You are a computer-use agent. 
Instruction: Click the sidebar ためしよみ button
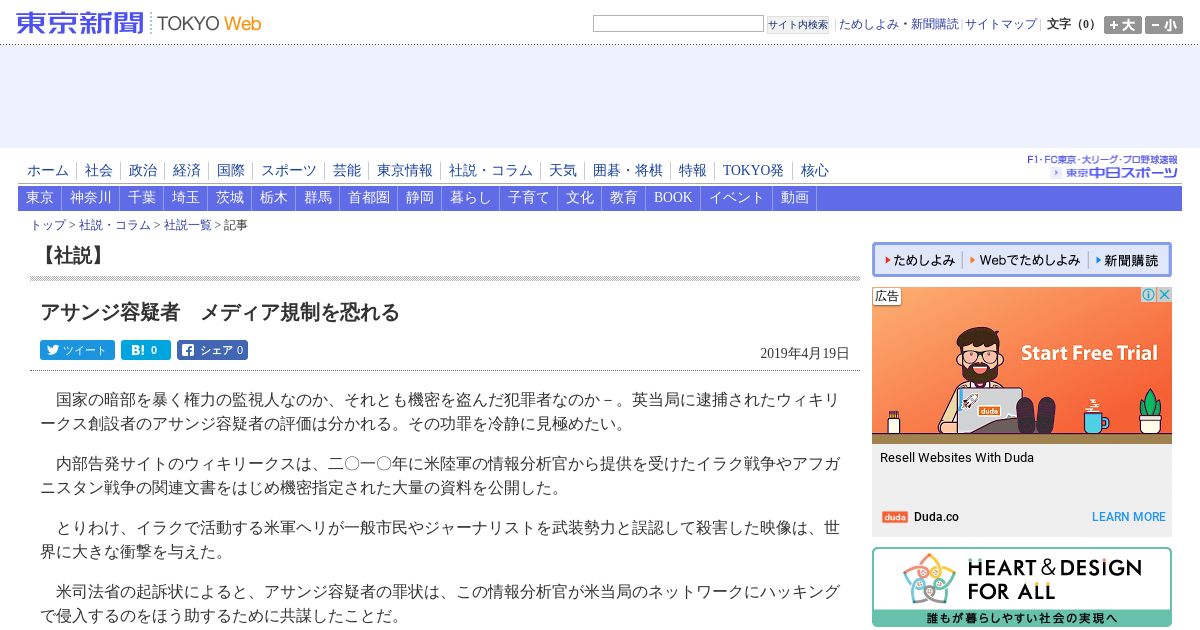pos(920,260)
